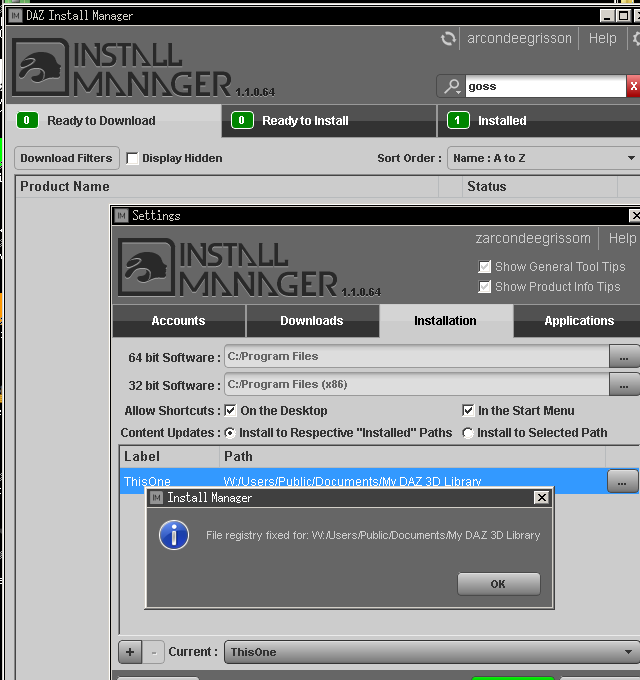Image resolution: width=640 pixels, height=680 pixels.
Task: Toggle the Show General Tool Tips checkbox
Action: 484,266
